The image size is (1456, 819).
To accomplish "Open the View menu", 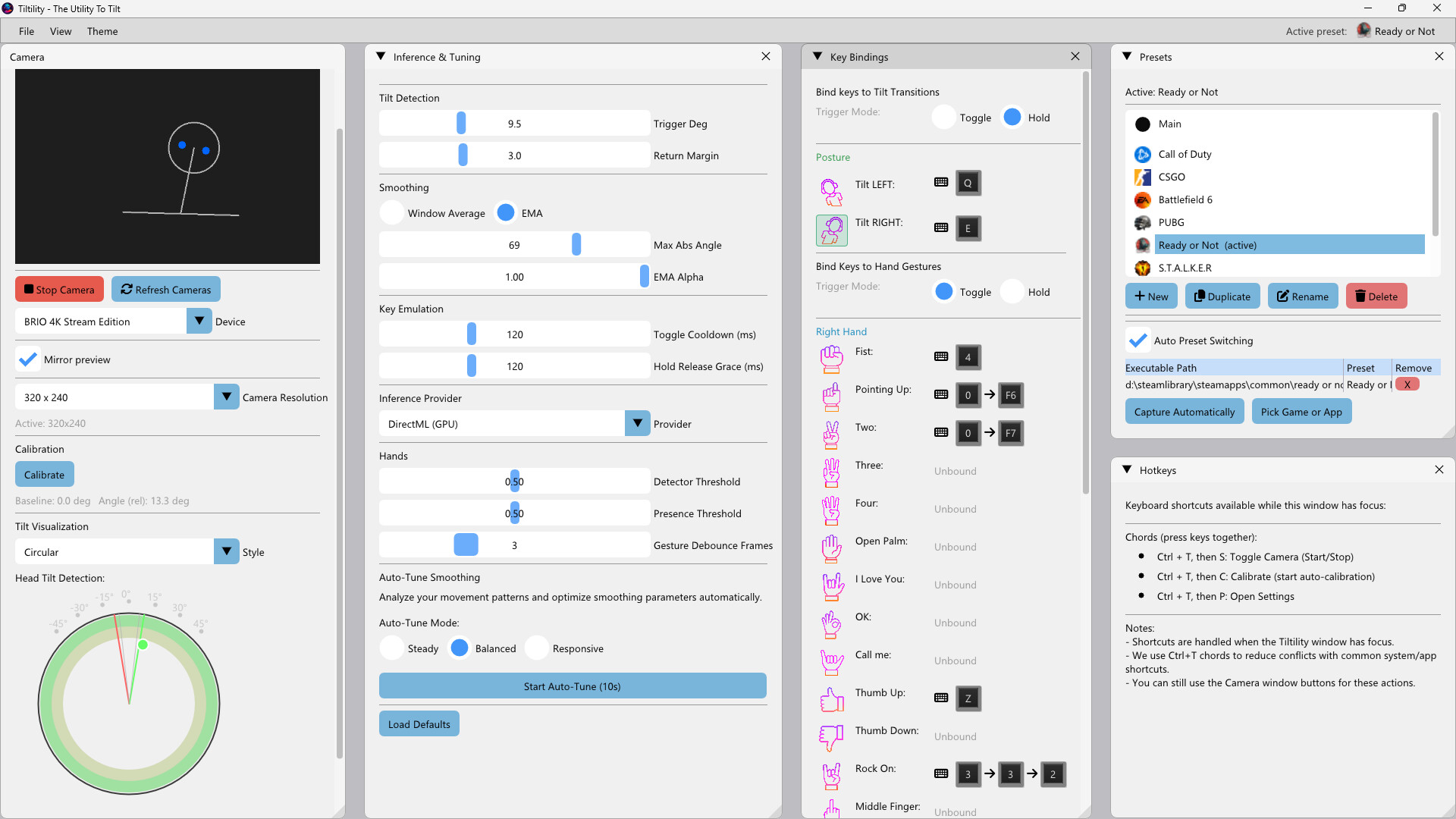I will pos(61,31).
